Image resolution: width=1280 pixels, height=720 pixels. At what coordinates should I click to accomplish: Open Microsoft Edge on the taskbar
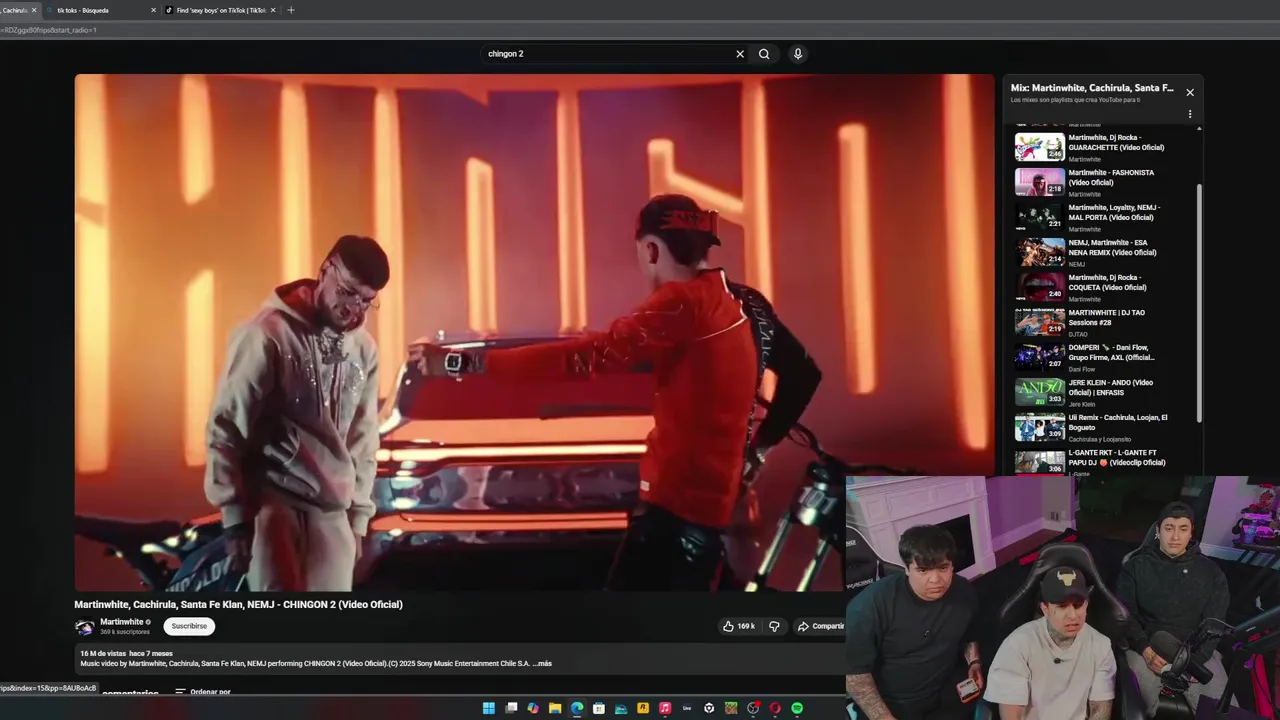coord(577,708)
